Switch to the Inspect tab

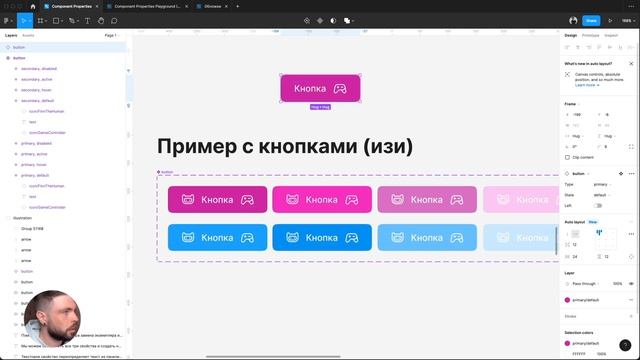(x=611, y=36)
